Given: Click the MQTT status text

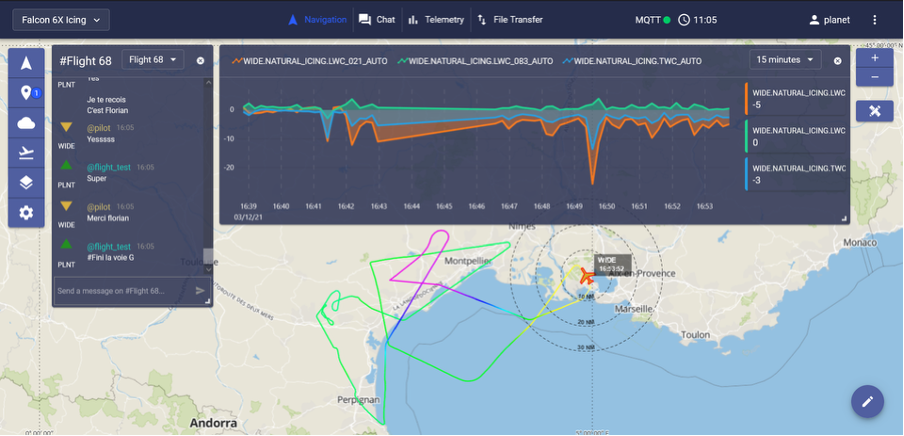Looking at the screenshot, I should pos(648,20).
